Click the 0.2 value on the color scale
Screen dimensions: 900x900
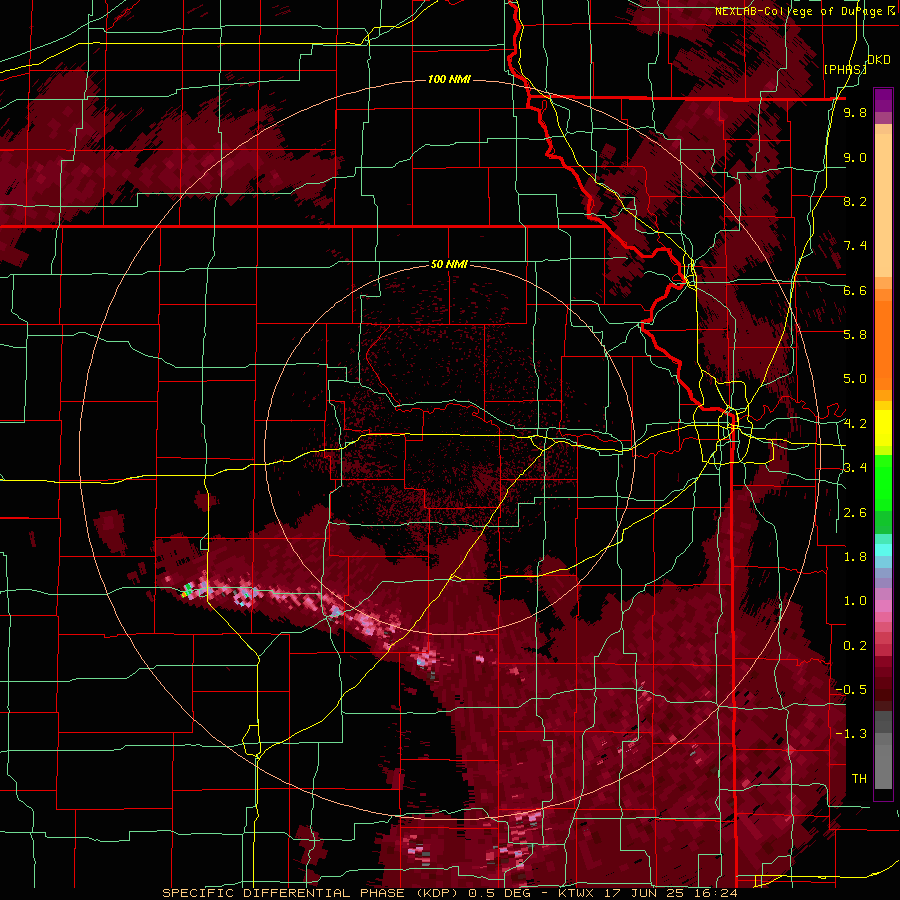coord(855,645)
